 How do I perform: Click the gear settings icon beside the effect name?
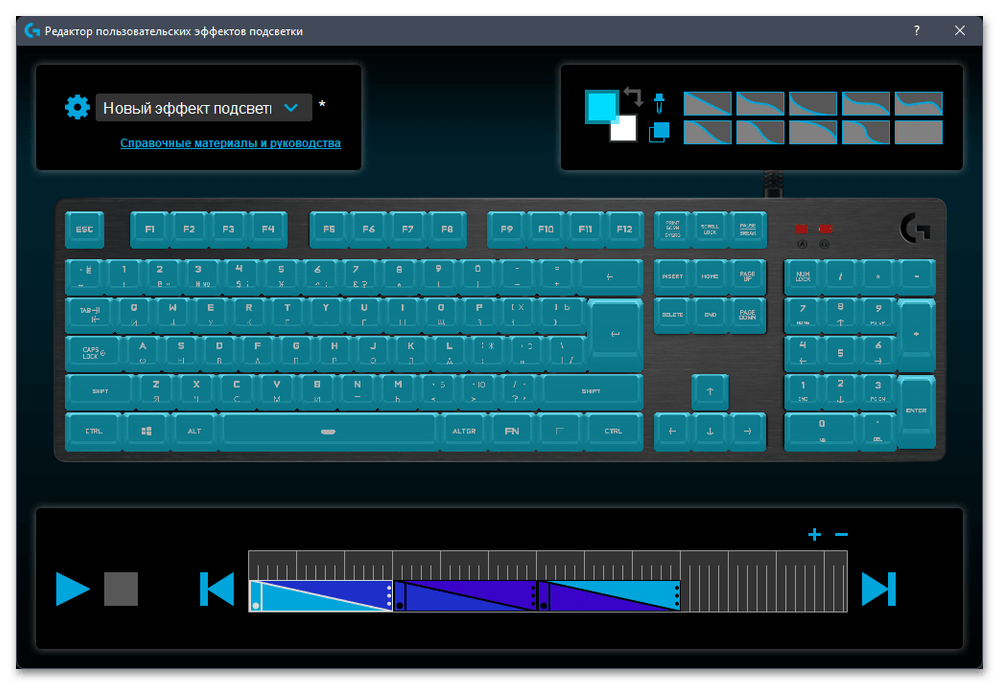(77, 107)
